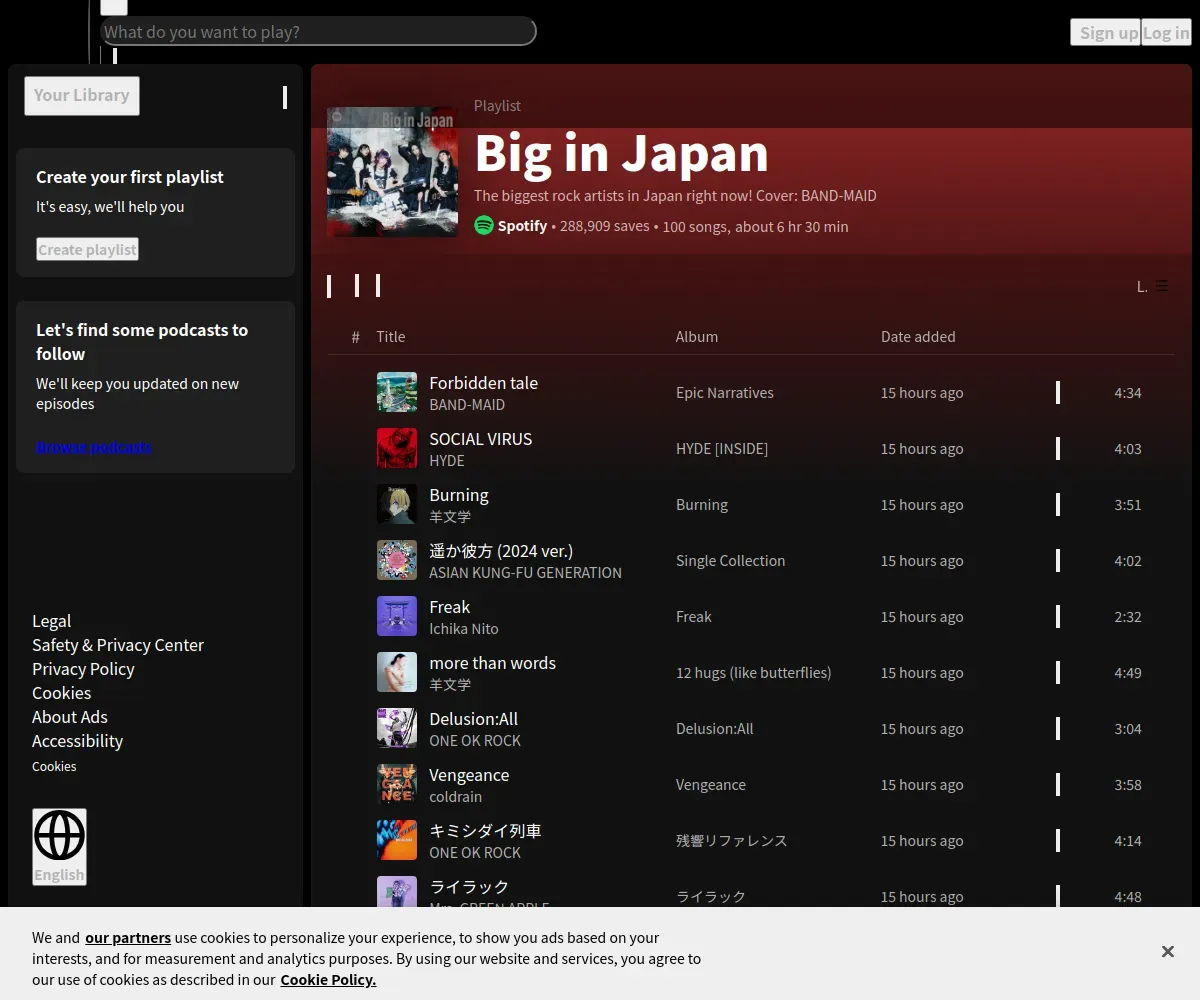Click the Create playlist button
Image resolution: width=1200 pixels, height=1000 pixels.
(x=87, y=249)
